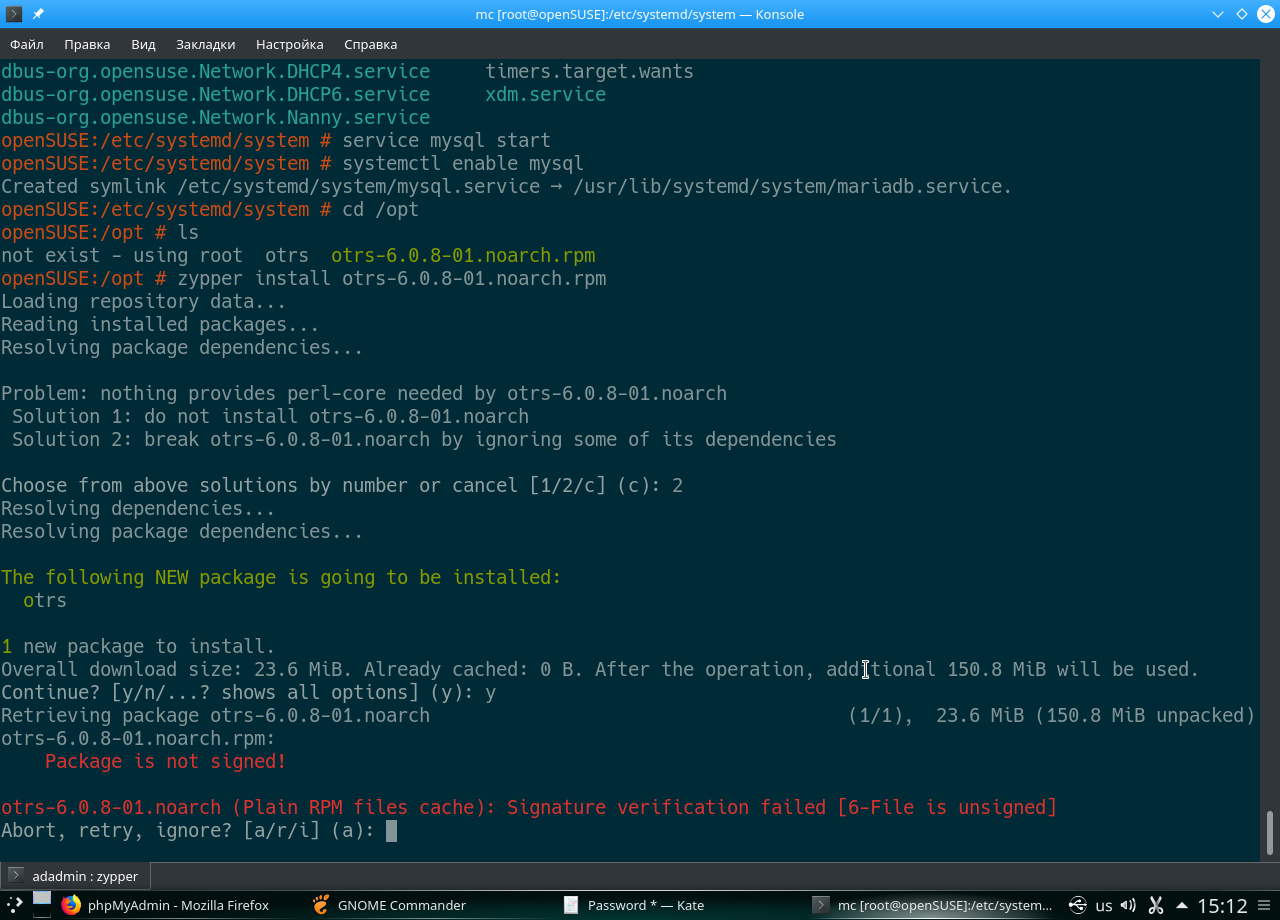The image size is (1280, 920).
Task: Expand hidden system tray icons arrow
Action: tap(1181, 905)
